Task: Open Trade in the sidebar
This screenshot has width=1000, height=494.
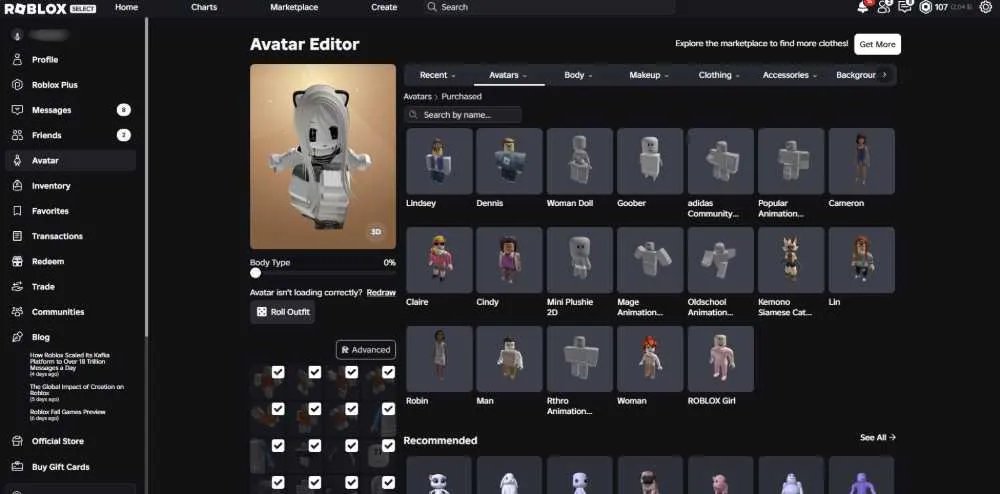Action: (x=70, y=287)
